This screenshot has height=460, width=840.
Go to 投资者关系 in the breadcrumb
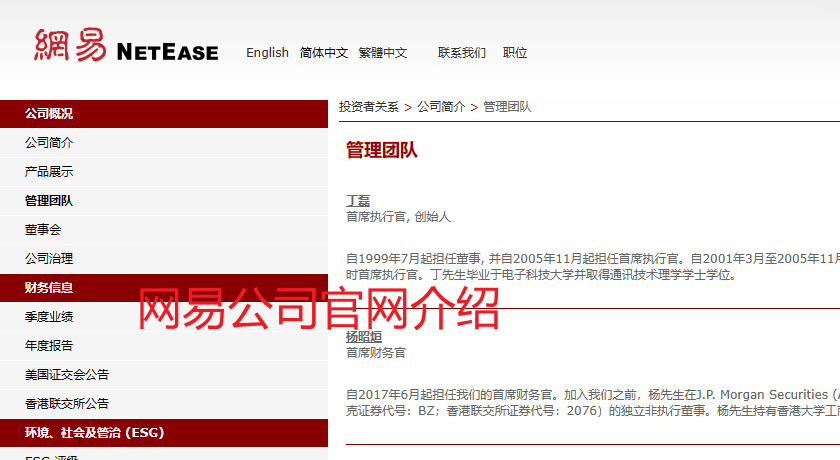tap(369, 107)
